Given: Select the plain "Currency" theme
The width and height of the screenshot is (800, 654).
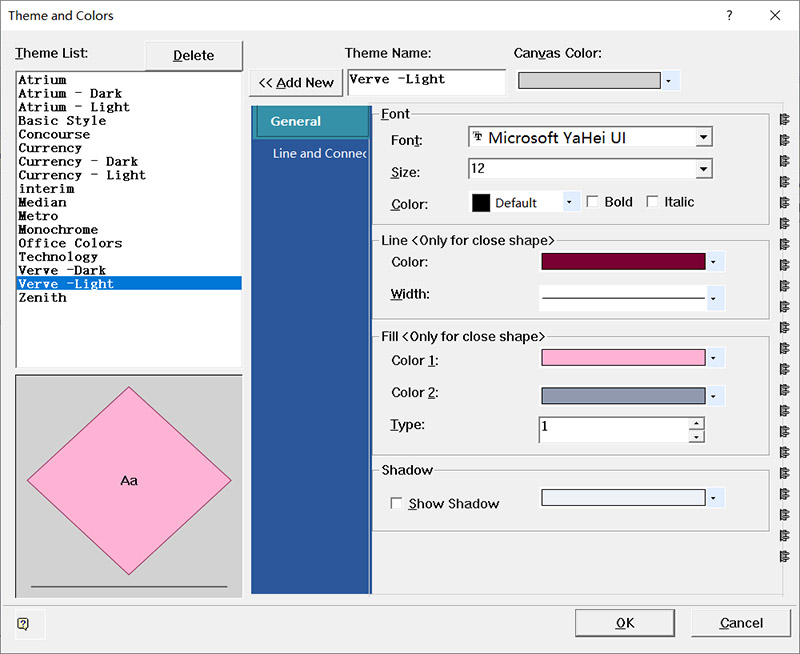Looking at the screenshot, I should pos(129,148).
